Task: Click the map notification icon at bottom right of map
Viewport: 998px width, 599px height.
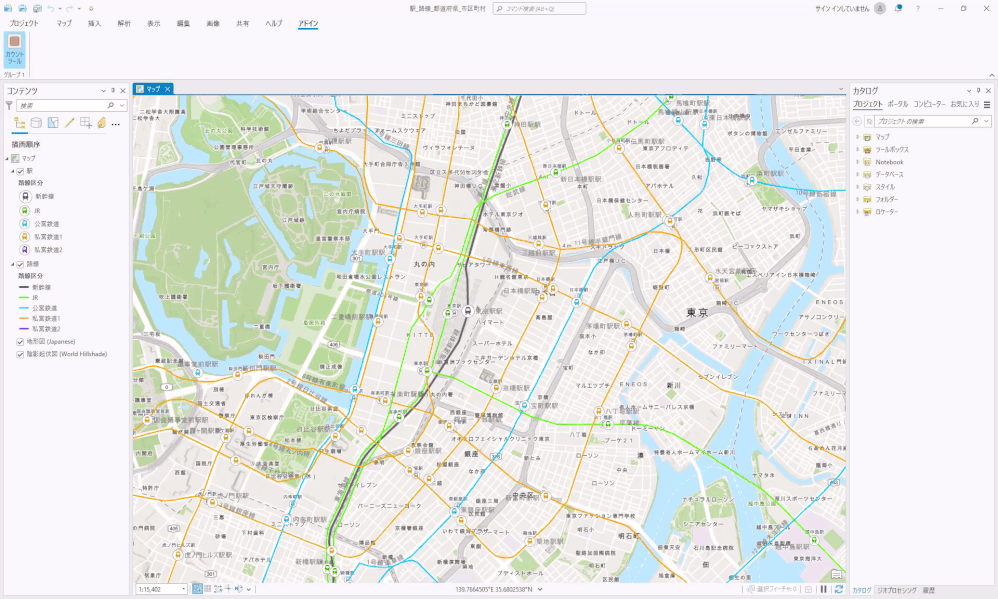Action: point(836,575)
